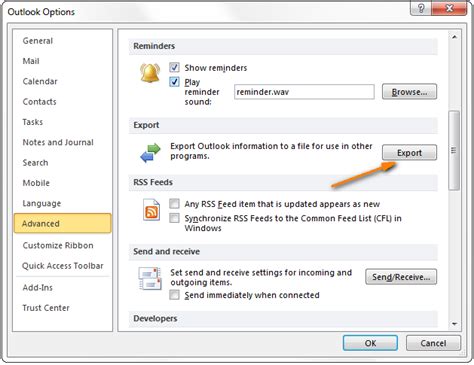Click the Export section heading
Viewport: 474px width, 365px height.
click(x=146, y=125)
